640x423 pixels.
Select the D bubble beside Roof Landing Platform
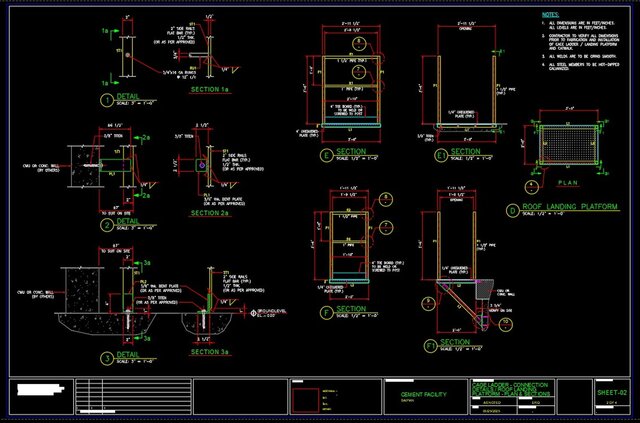click(512, 209)
